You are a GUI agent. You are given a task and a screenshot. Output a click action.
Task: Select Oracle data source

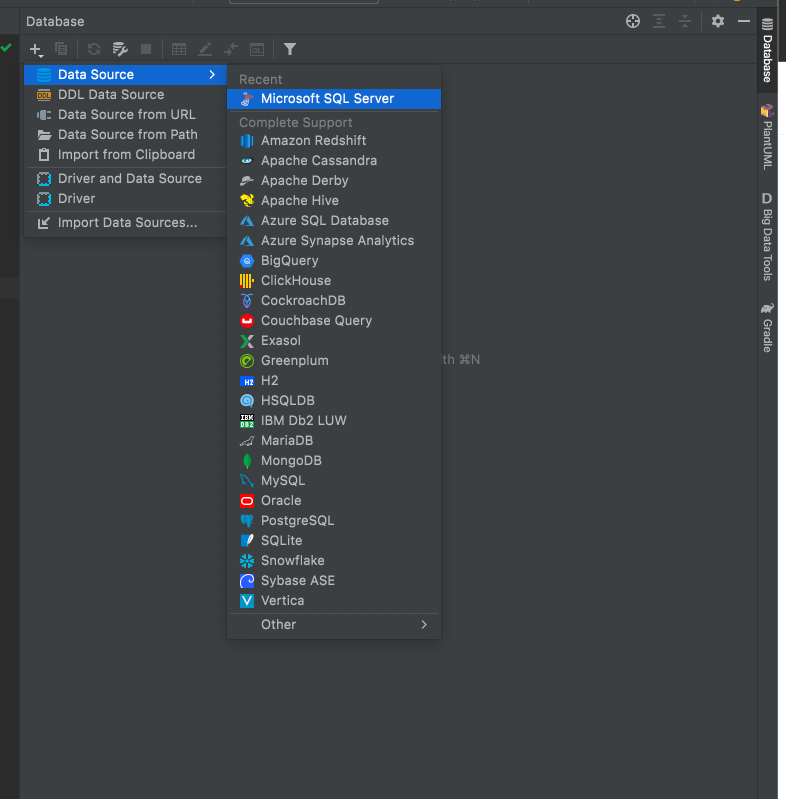click(334, 500)
